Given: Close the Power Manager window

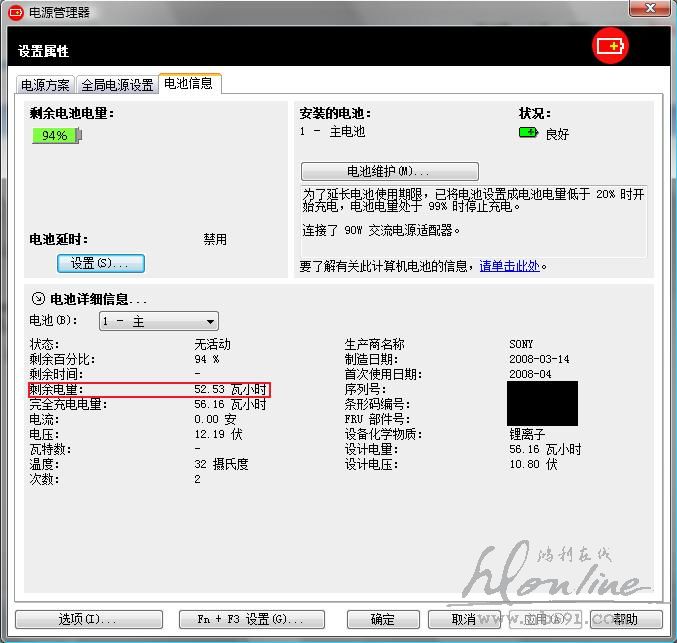Looking at the screenshot, I should 650,8.
